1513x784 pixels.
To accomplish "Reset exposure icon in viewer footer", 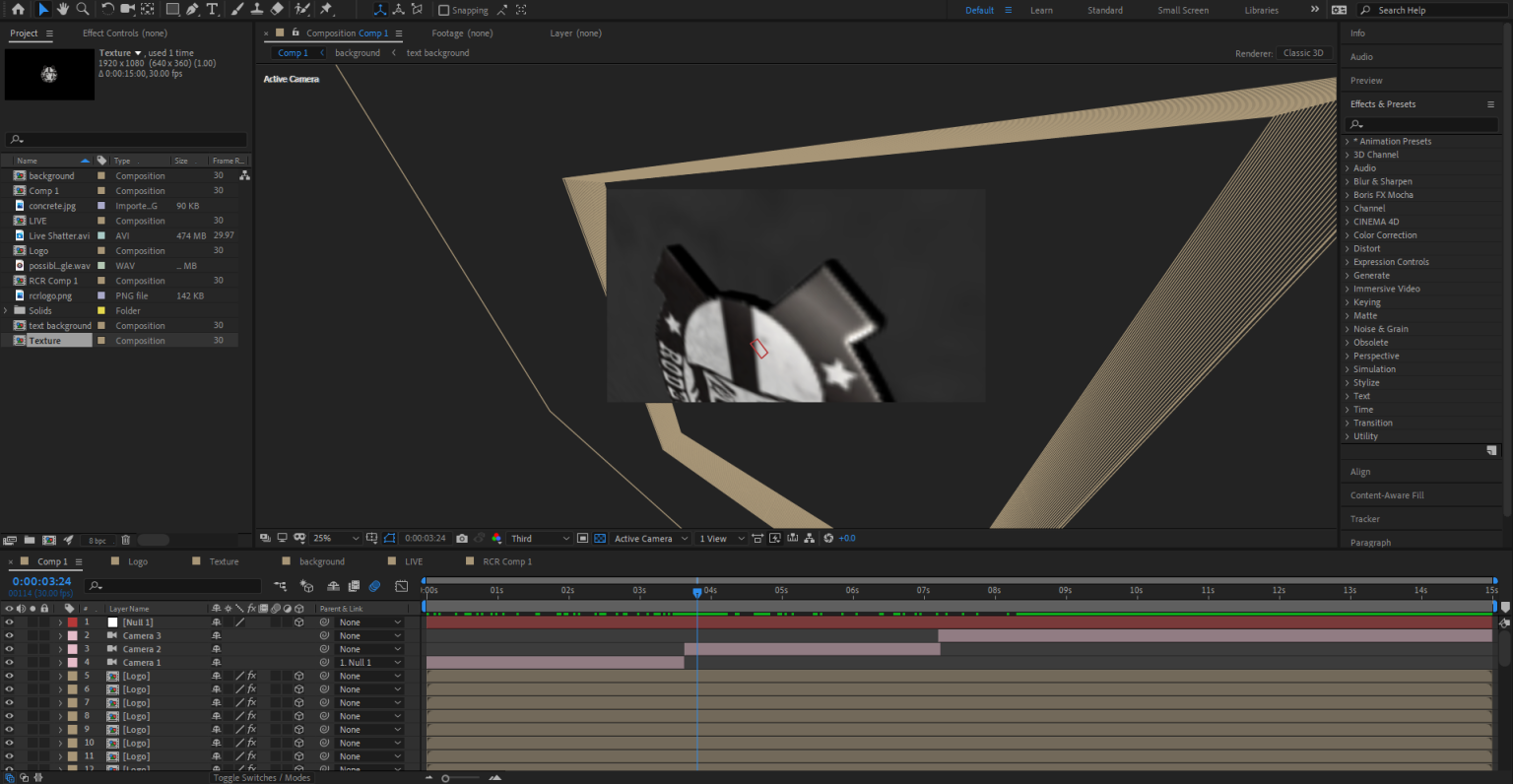I will [828, 538].
